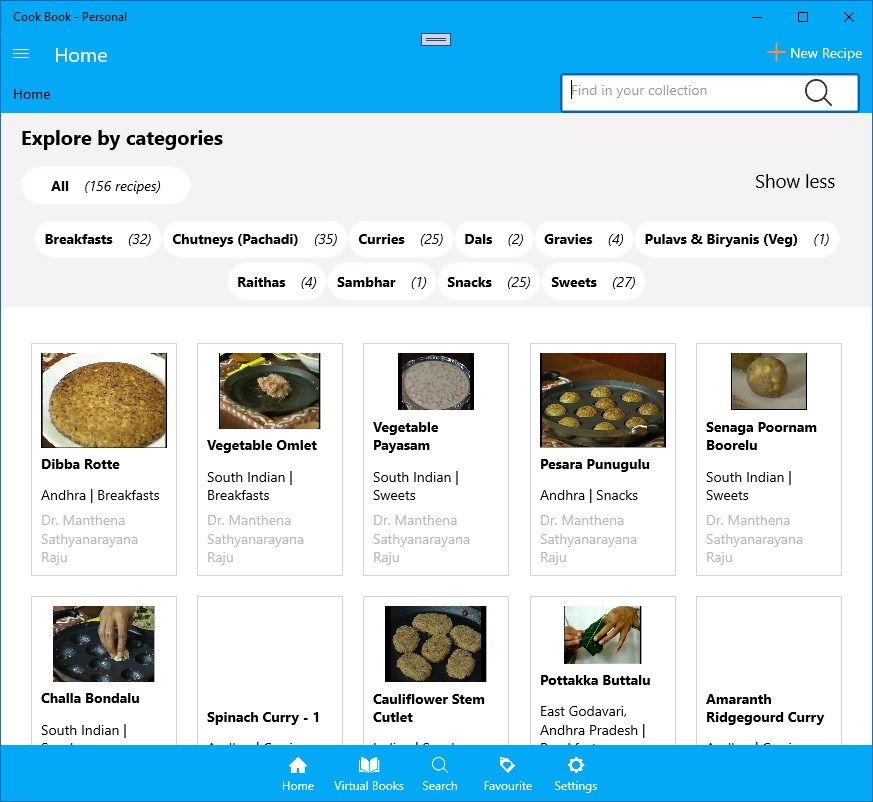The image size is (873, 802).
Task: Filter by Curries (25) category
Action: pos(401,239)
